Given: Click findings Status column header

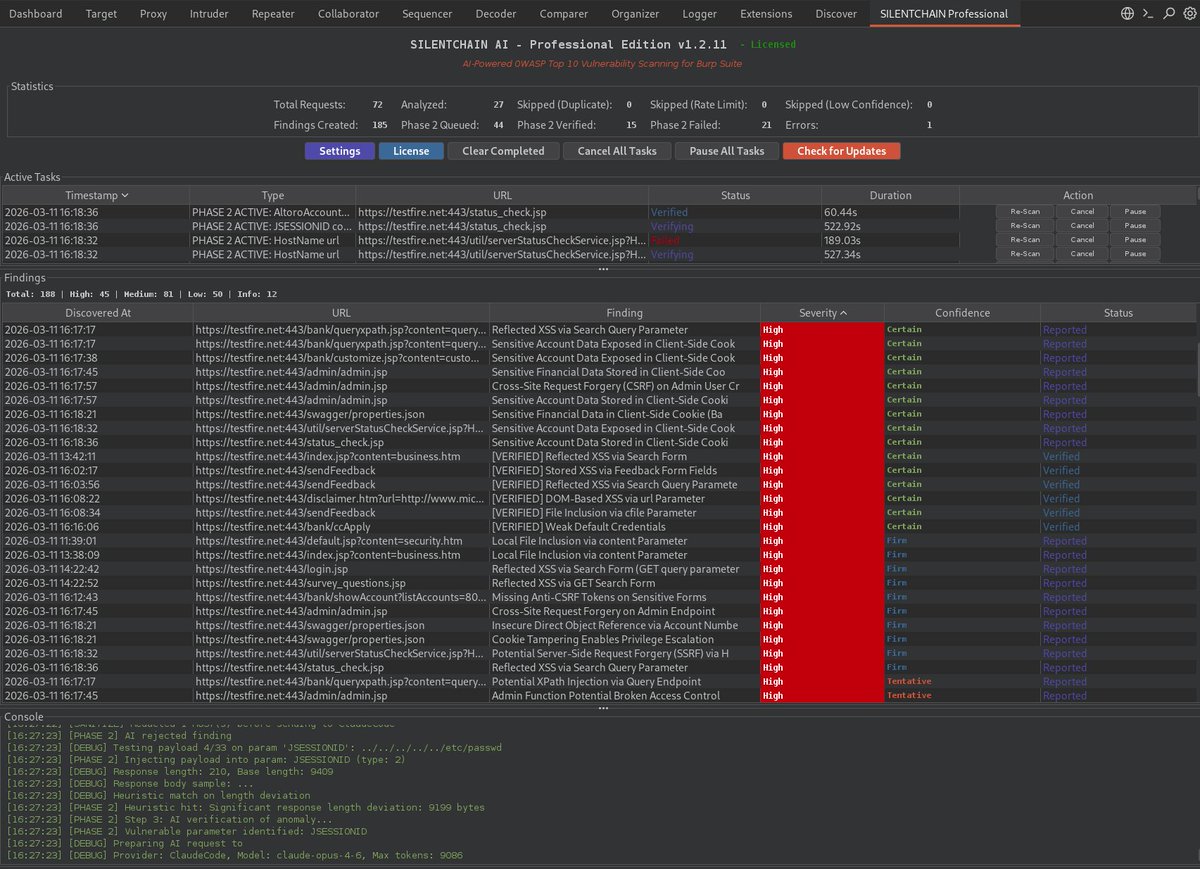Looking at the screenshot, I should coord(1118,313).
